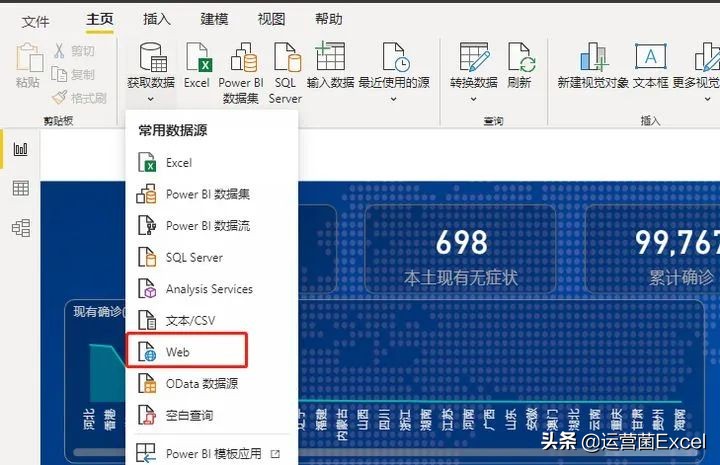
Task: Switch to Report view in sidebar
Action: click(21, 149)
